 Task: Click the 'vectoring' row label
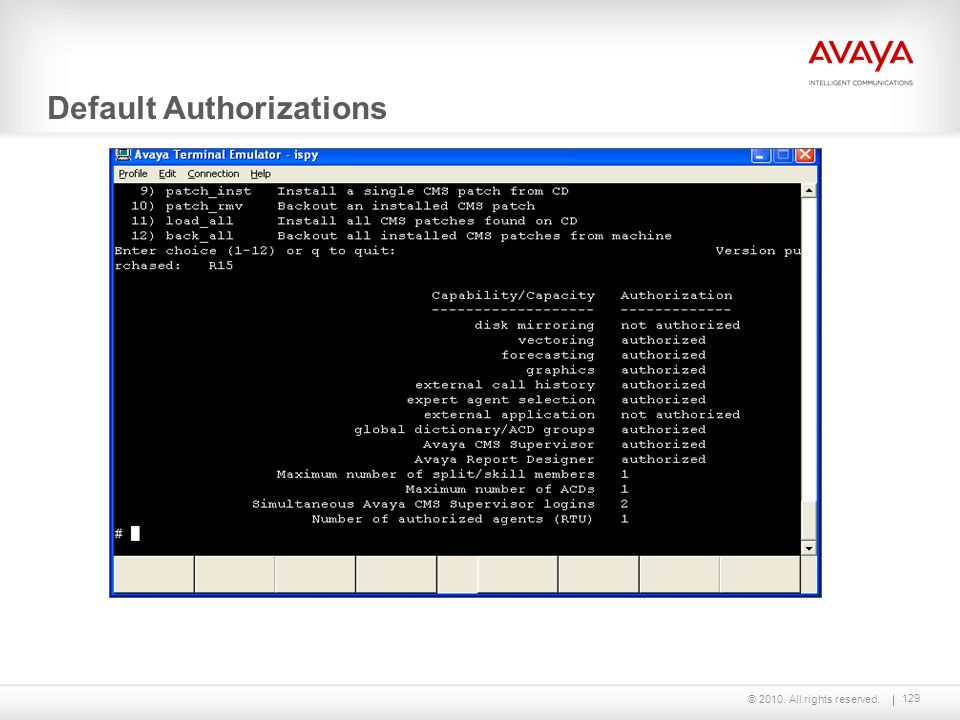556,340
